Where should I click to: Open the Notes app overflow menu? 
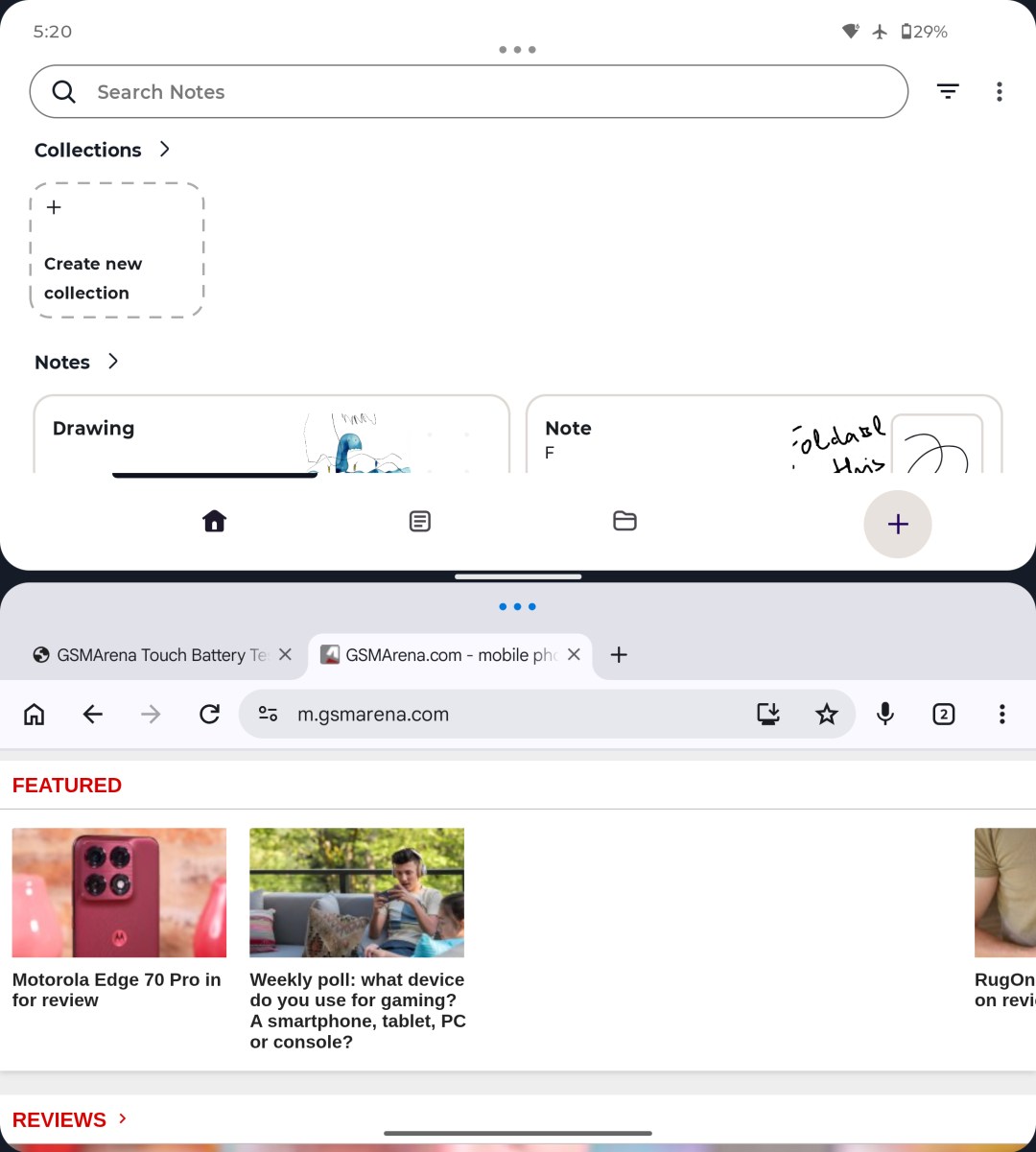tap(1000, 91)
